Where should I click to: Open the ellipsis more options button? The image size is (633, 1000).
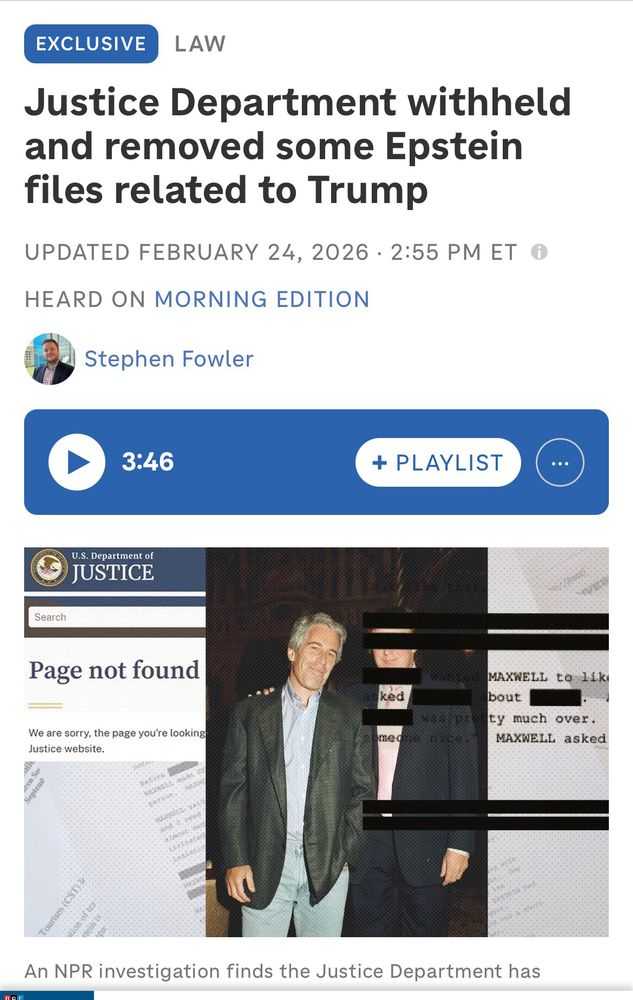[560, 462]
